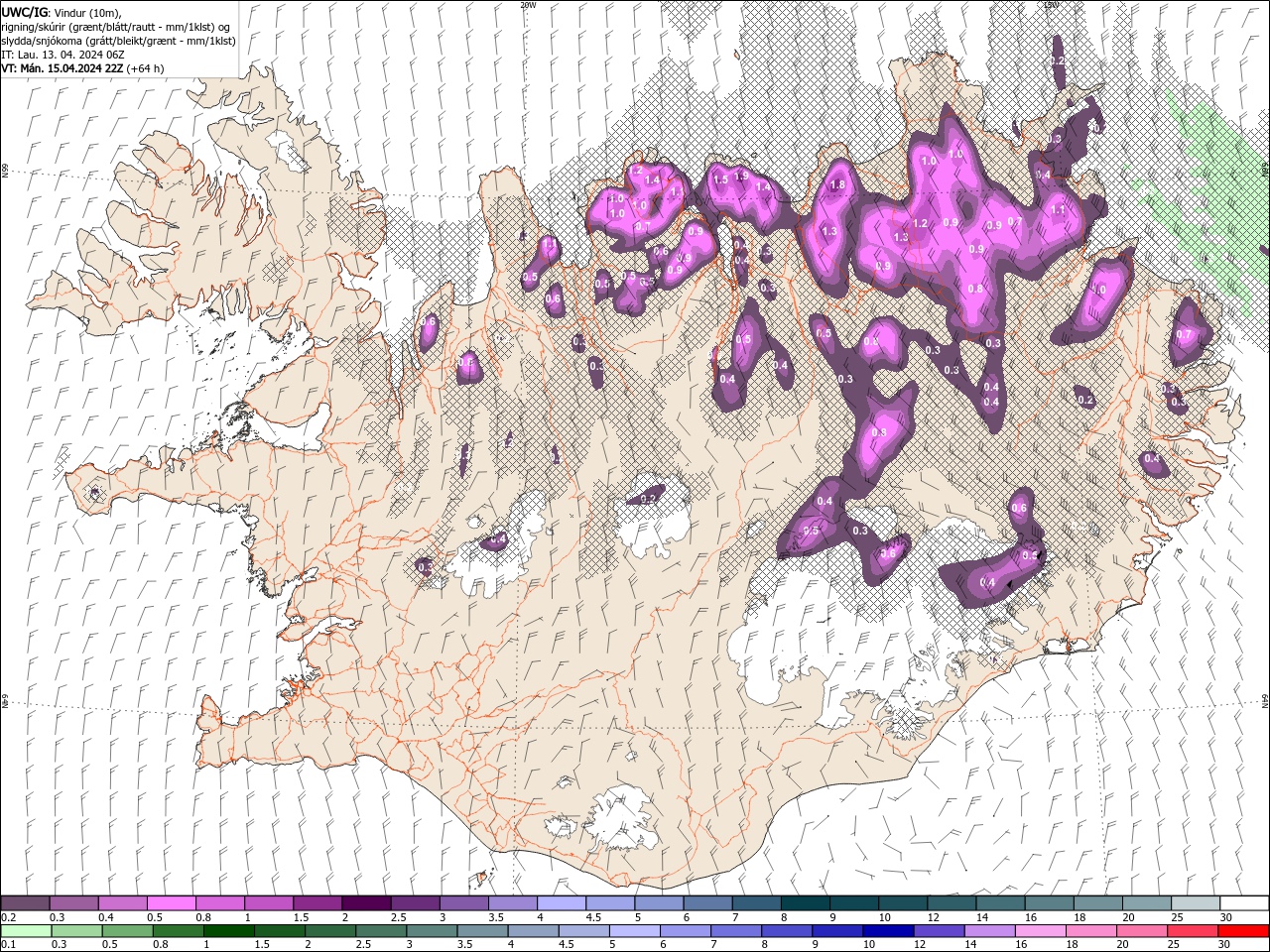Click the 1.9 snowfall value on the map
Screen dimensions: 1270x952
pos(740,177)
